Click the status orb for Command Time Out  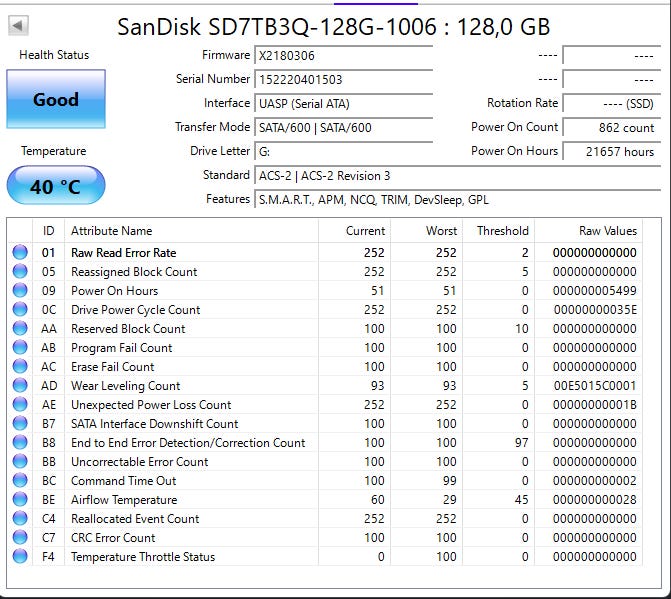point(20,480)
